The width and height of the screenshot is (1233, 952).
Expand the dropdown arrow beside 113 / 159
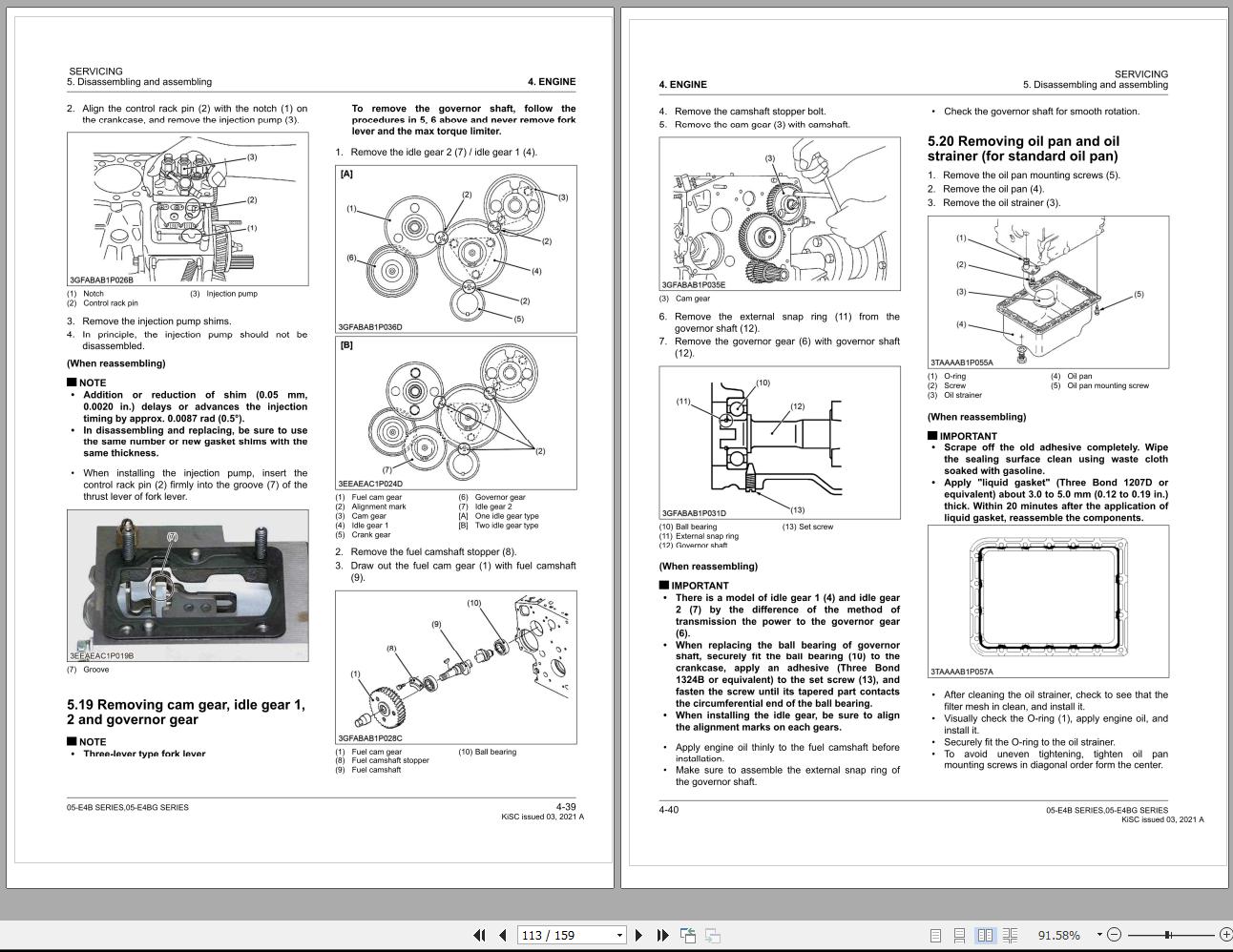point(618,936)
